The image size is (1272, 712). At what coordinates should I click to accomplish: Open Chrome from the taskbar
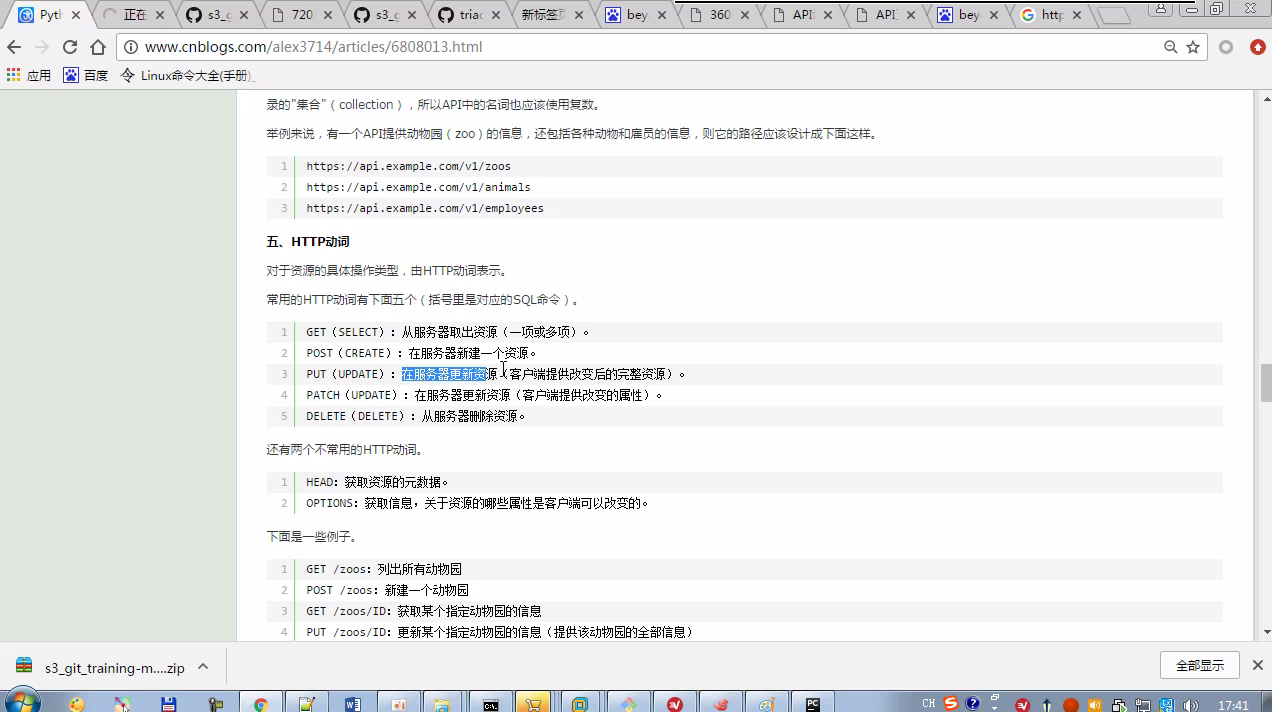[x=261, y=704]
